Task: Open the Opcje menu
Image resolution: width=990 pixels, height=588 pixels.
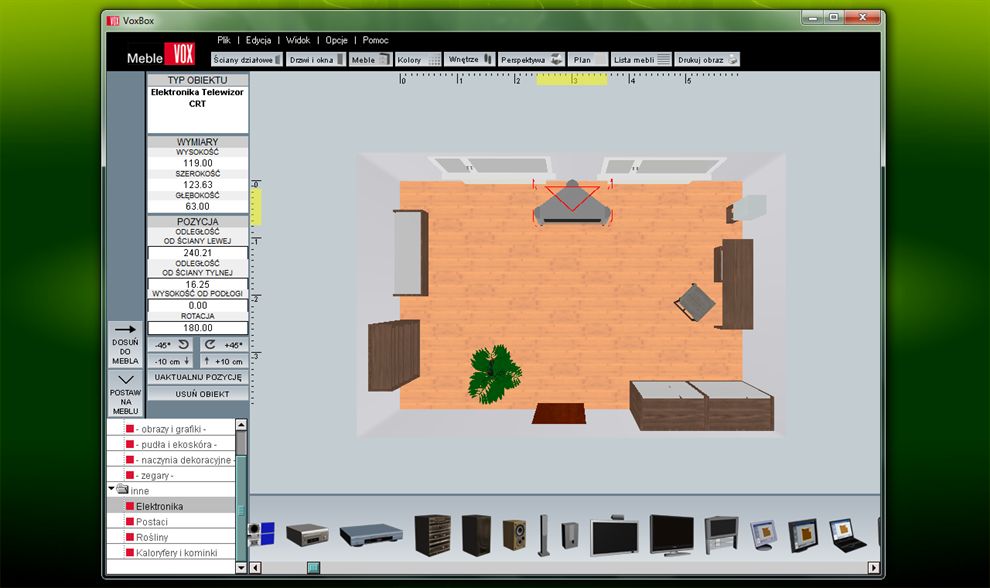Action: coord(336,40)
